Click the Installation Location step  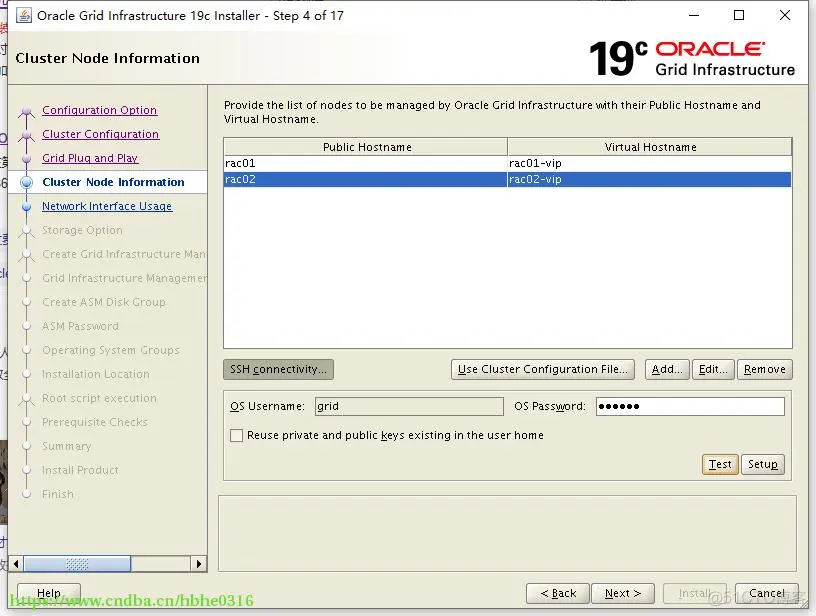(x=96, y=374)
